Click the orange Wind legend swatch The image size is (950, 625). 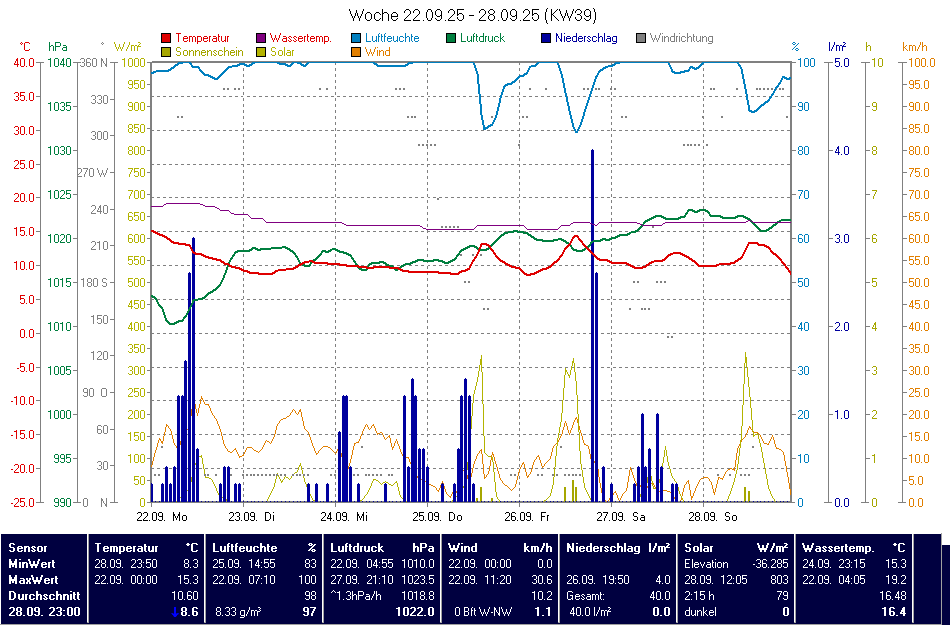357,51
